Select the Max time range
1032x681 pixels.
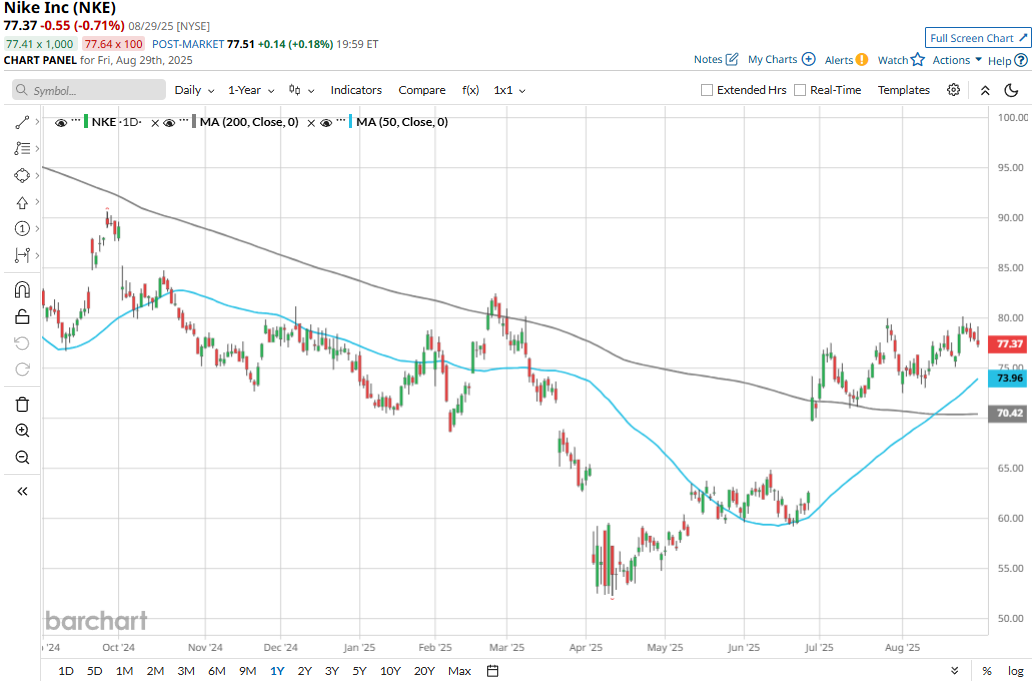(x=459, y=671)
